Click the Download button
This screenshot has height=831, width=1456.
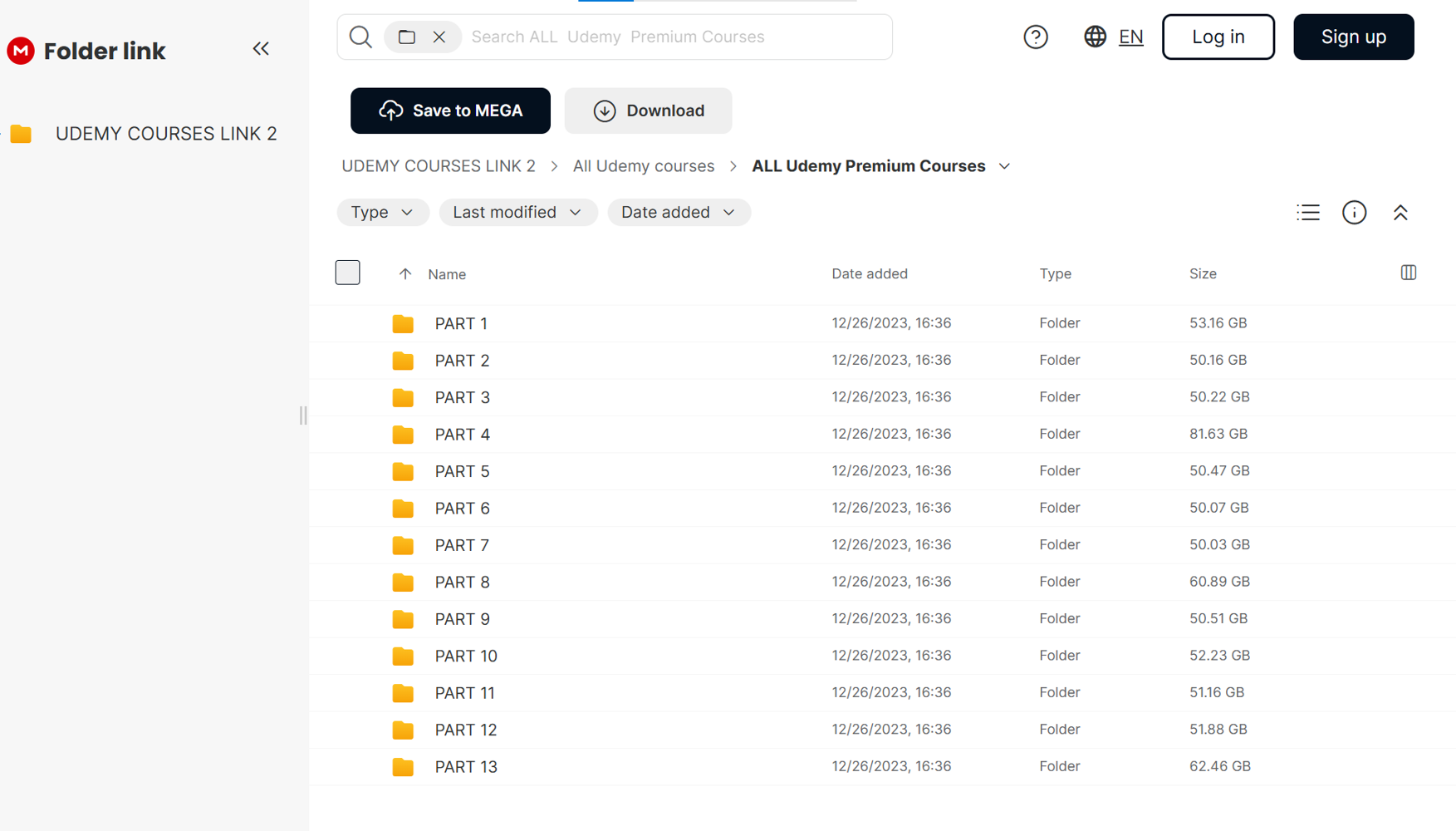pyautogui.click(x=648, y=111)
